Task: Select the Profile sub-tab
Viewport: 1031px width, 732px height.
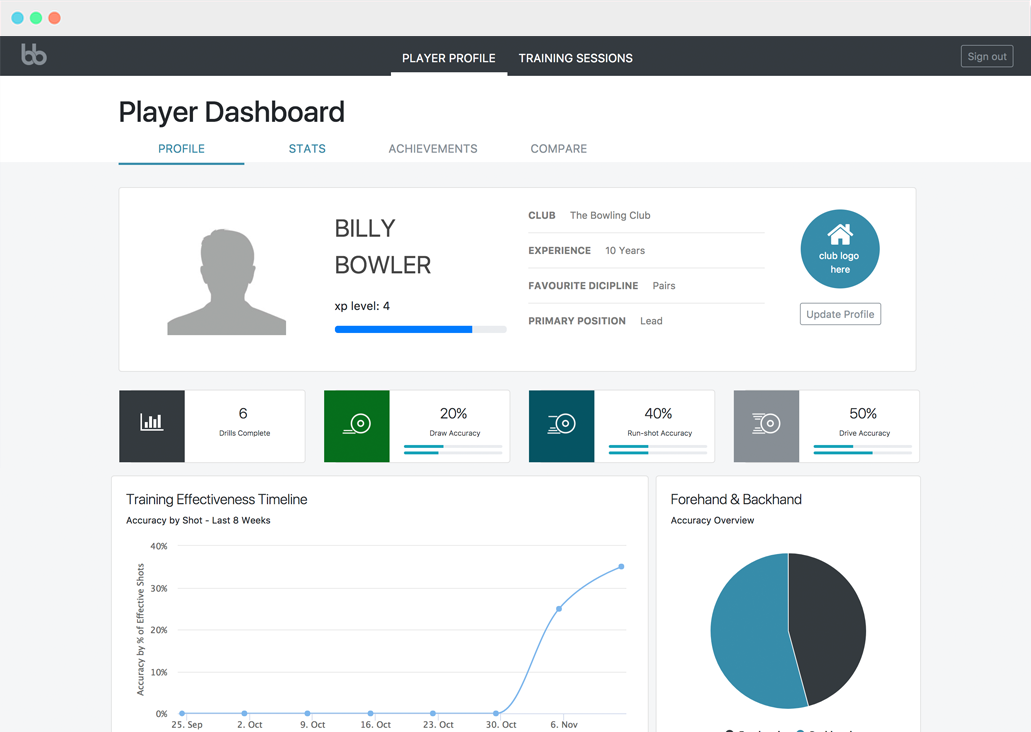Action: (181, 149)
